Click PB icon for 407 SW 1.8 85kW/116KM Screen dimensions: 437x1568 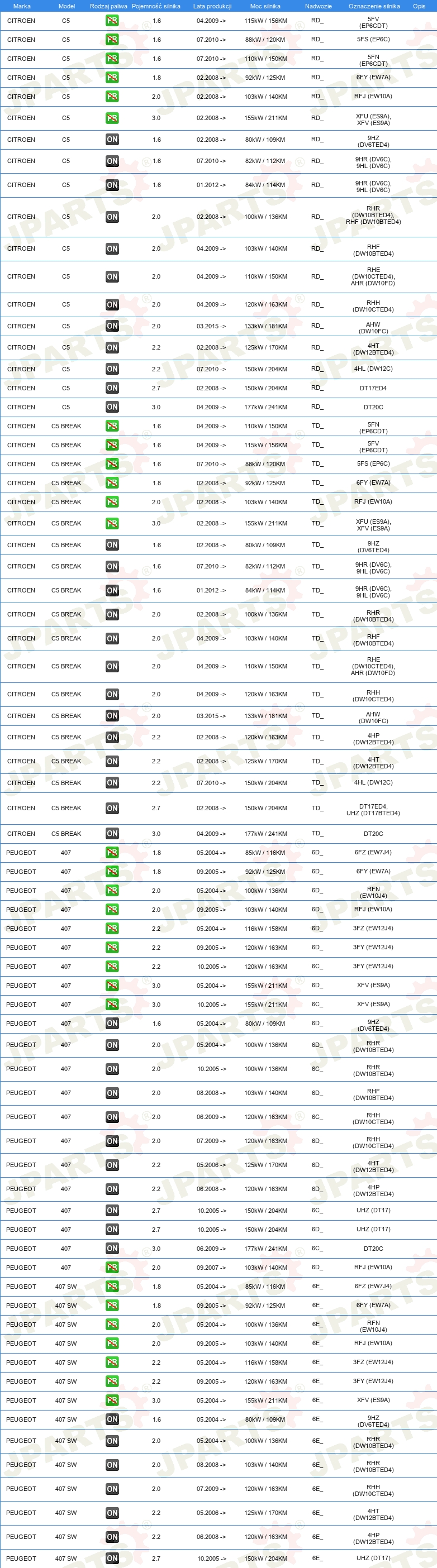click(112, 1286)
